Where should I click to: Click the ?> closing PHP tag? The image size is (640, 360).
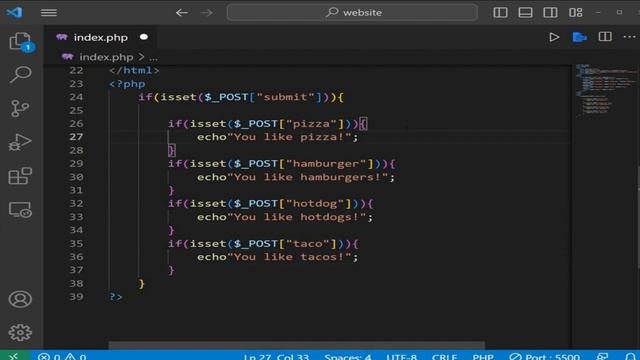point(116,297)
